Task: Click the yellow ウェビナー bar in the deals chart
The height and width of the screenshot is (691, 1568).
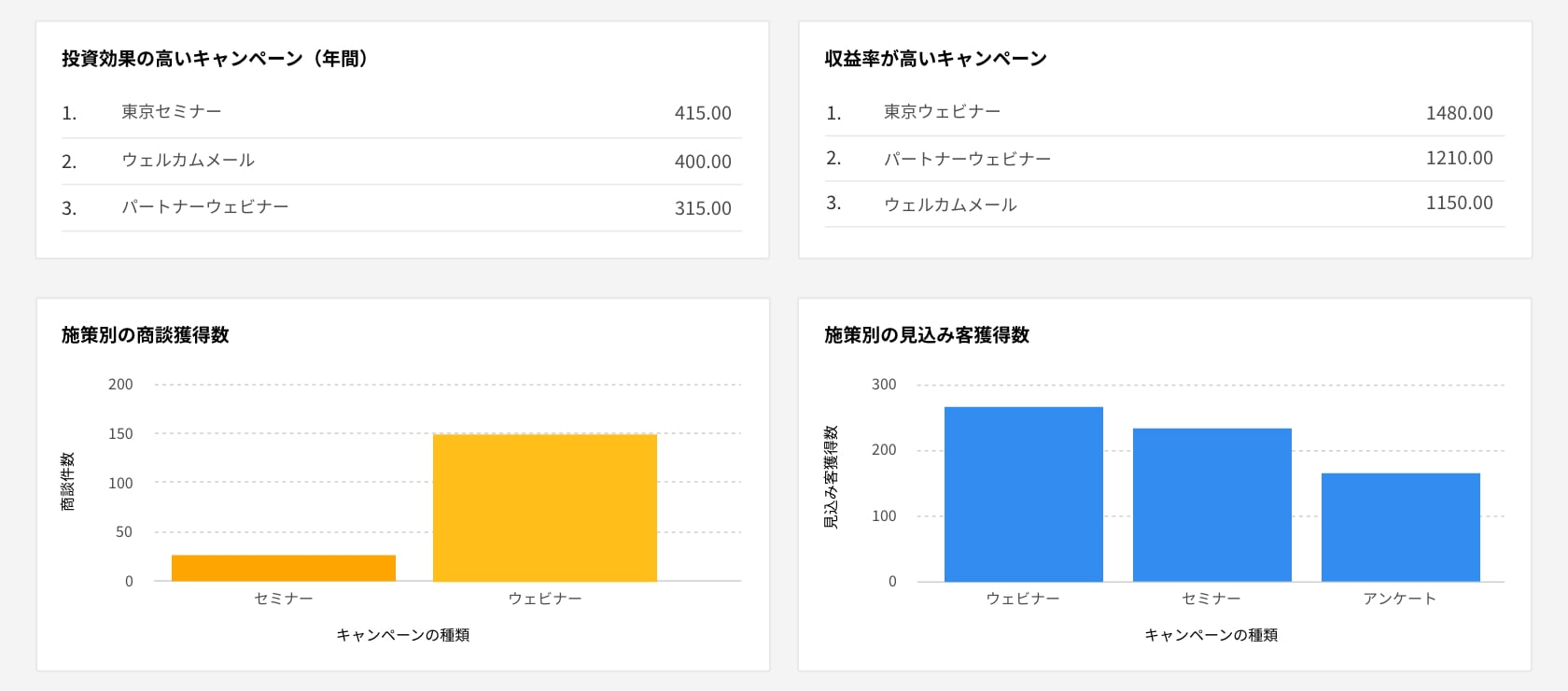Action: [545, 507]
